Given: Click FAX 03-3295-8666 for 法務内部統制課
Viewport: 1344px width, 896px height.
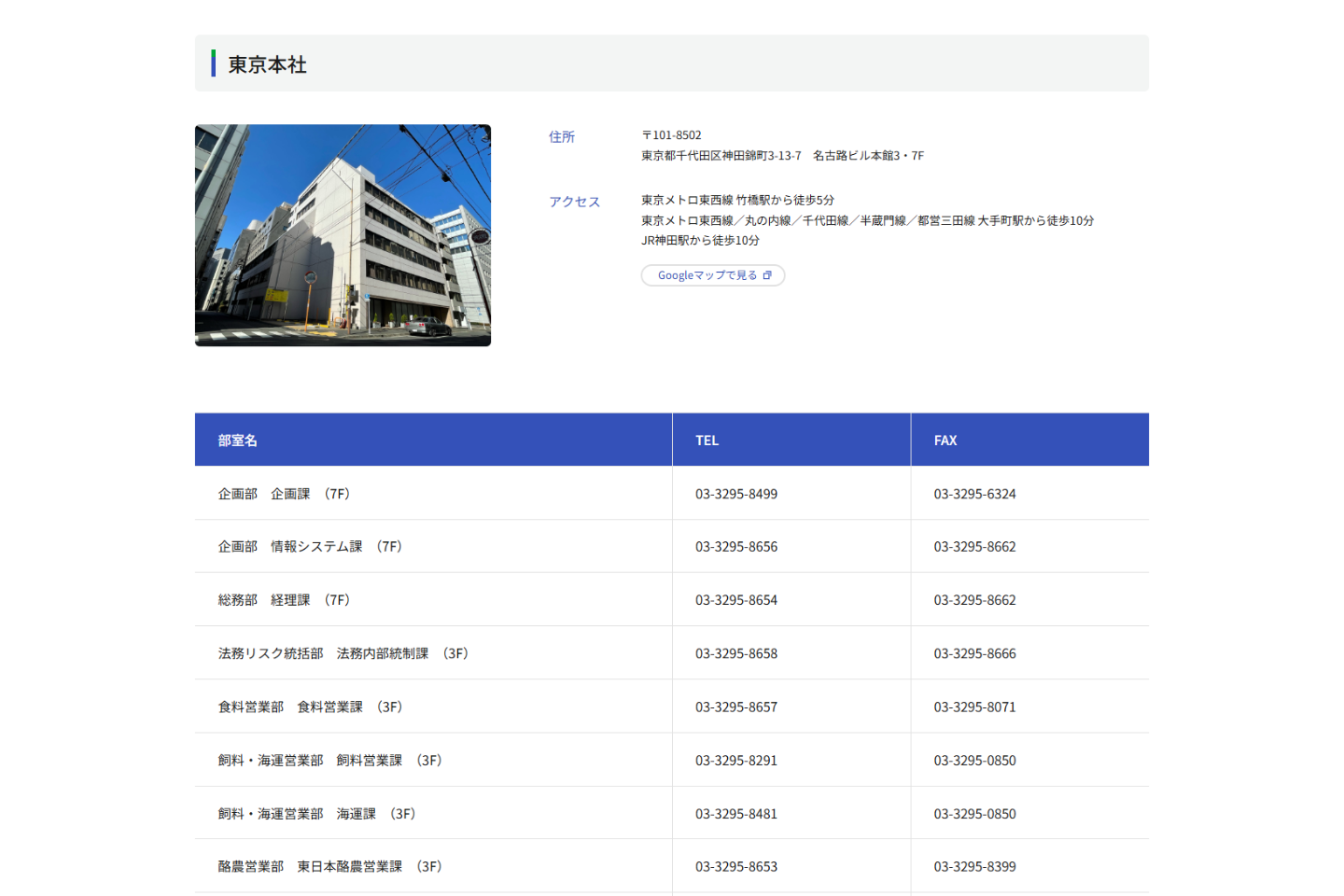Looking at the screenshot, I should pos(974,653).
